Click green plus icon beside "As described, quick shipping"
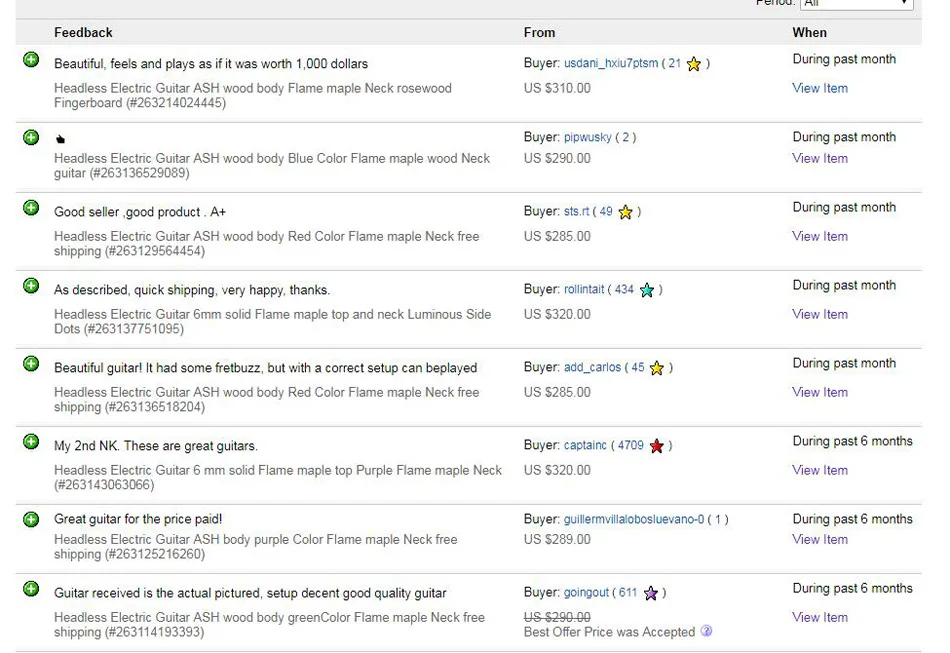 pyautogui.click(x=31, y=285)
